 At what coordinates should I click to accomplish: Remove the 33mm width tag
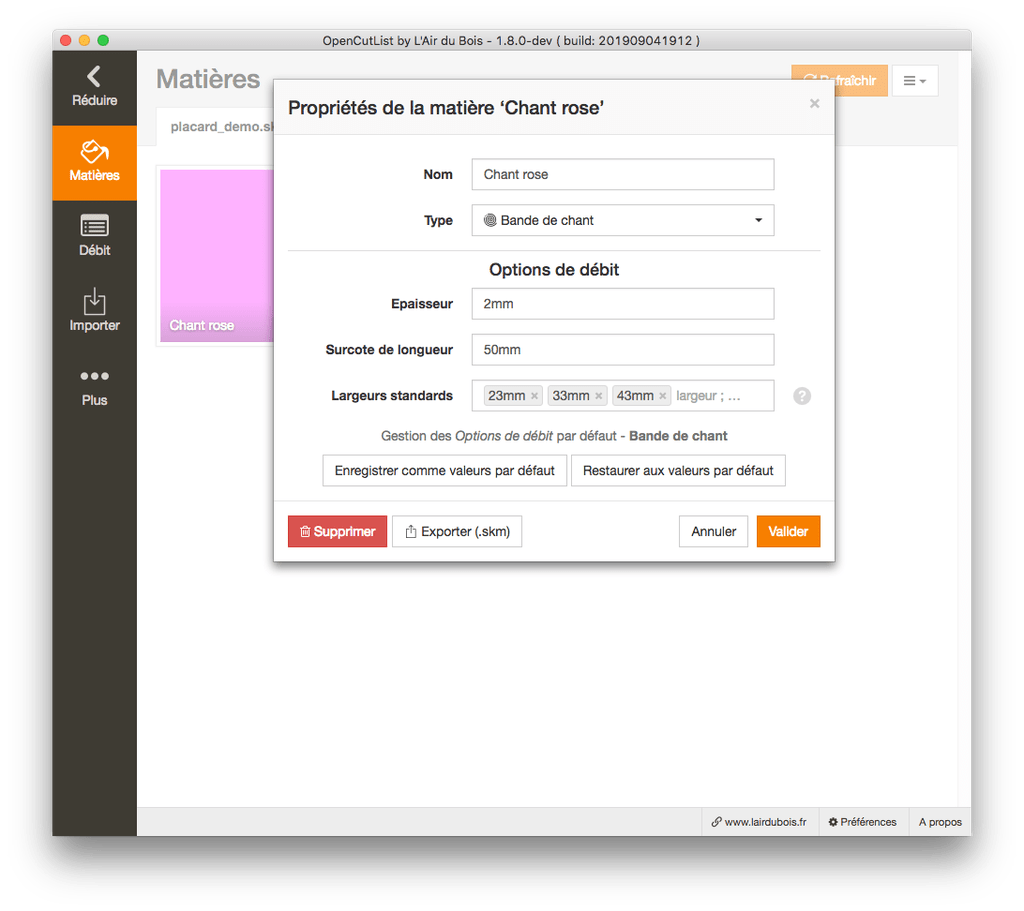tap(599, 396)
